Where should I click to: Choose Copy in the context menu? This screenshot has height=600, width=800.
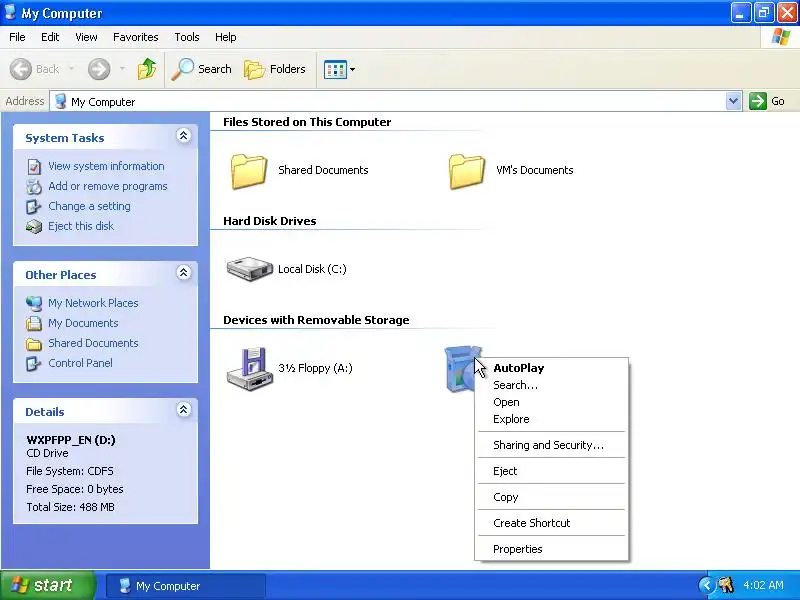552,497
